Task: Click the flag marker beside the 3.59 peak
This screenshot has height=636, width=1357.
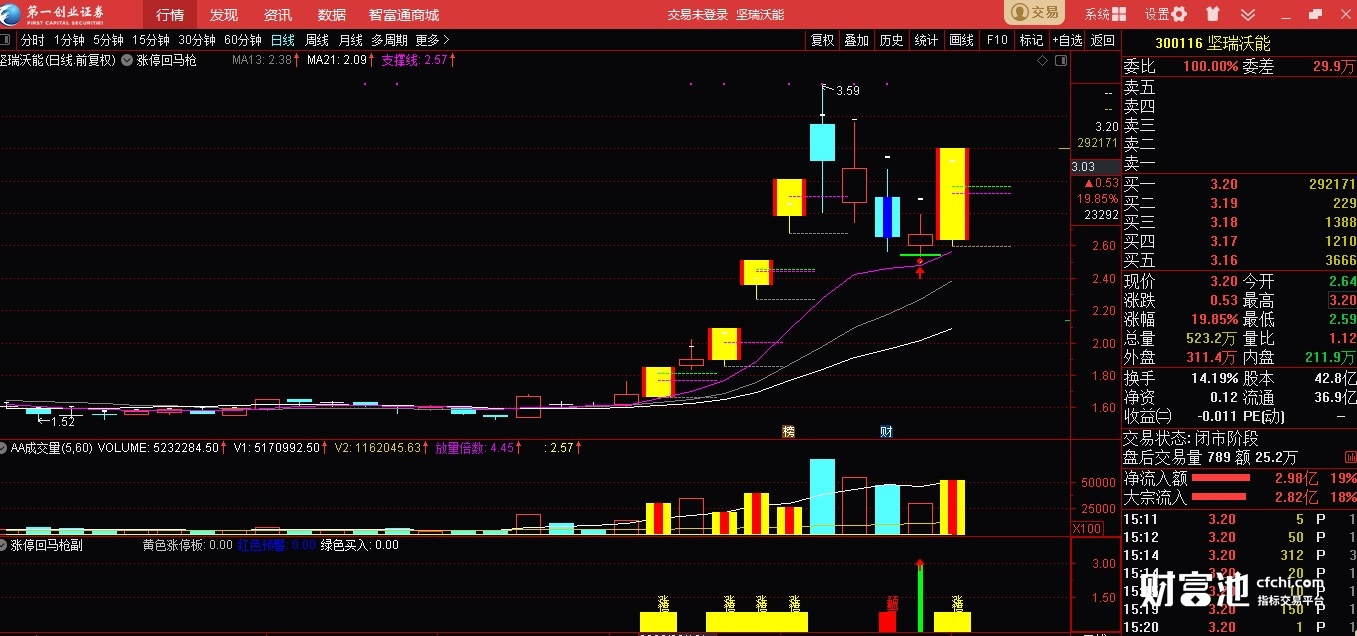Action: pos(826,89)
